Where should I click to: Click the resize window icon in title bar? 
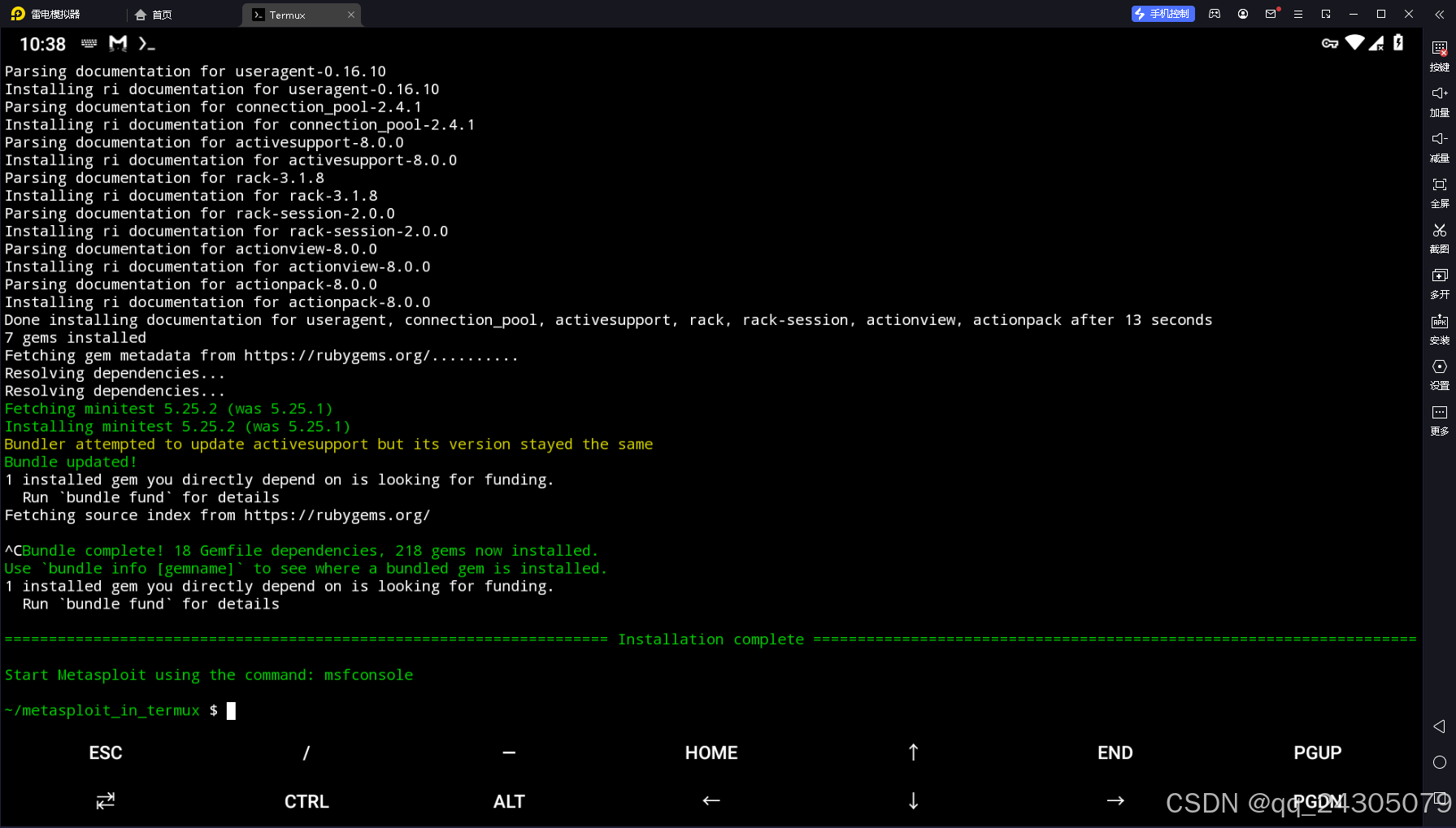click(x=1326, y=14)
